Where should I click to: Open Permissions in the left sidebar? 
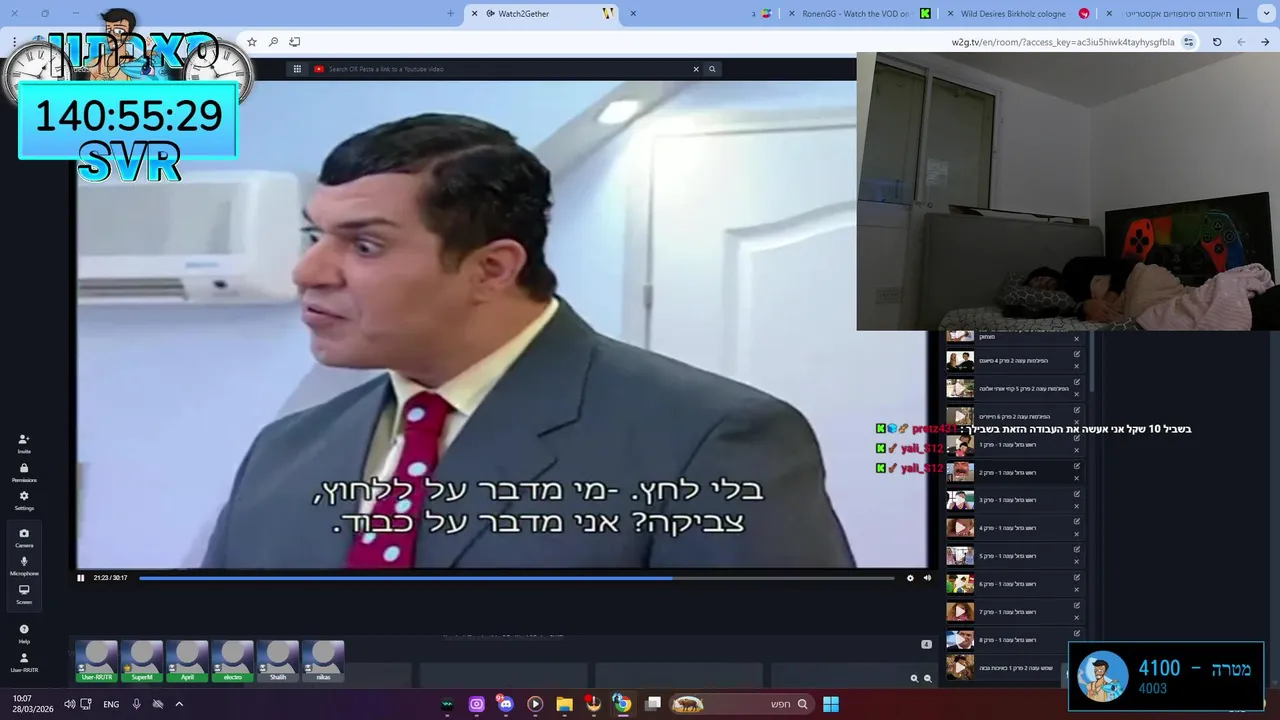click(24, 473)
